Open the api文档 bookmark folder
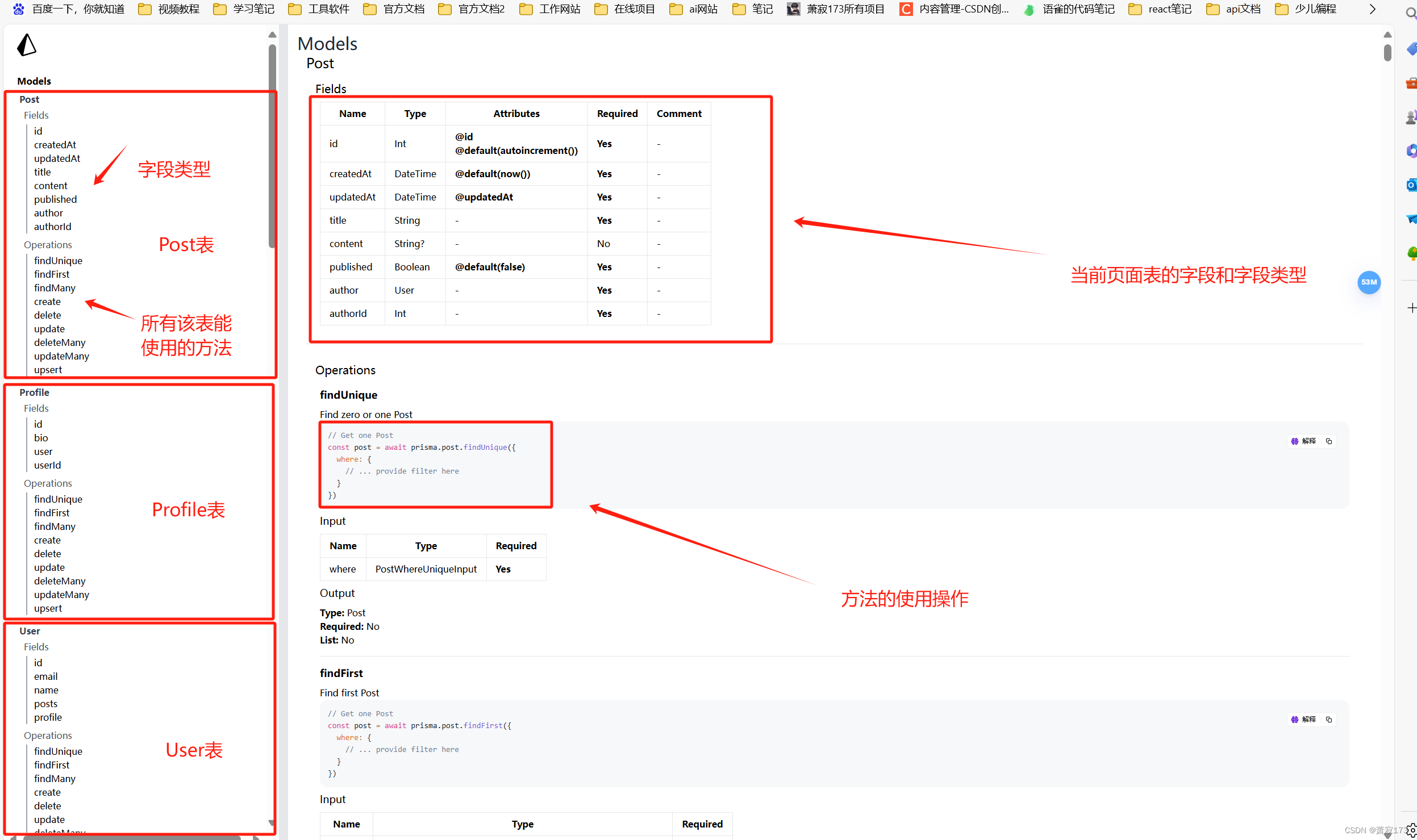This screenshot has height=840, width=1417. click(x=1233, y=9)
